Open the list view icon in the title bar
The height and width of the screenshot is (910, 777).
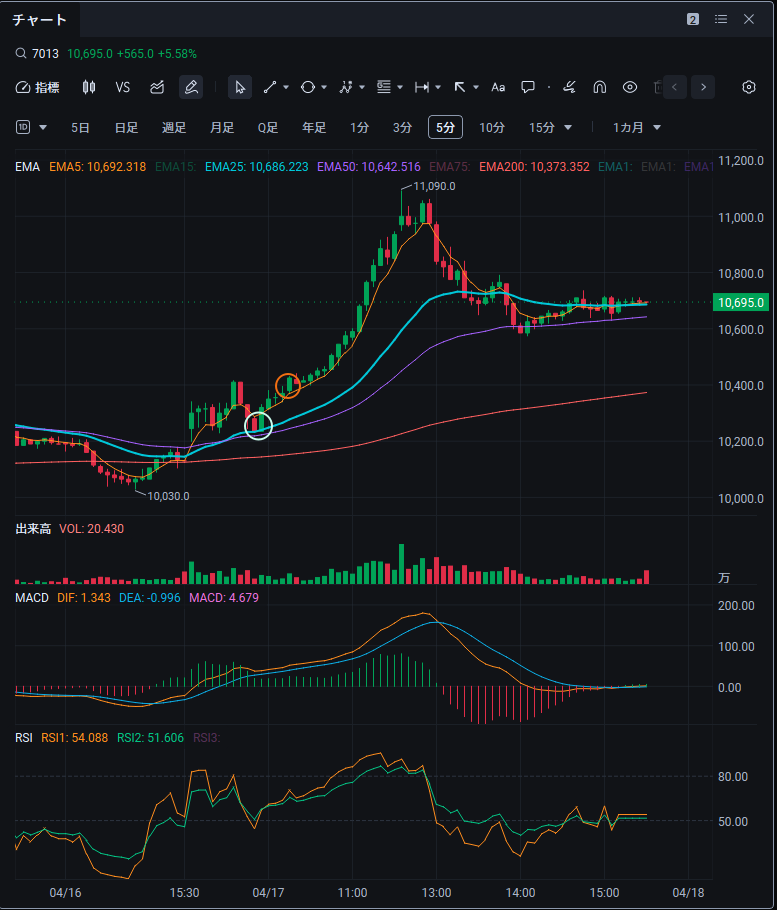click(720, 19)
